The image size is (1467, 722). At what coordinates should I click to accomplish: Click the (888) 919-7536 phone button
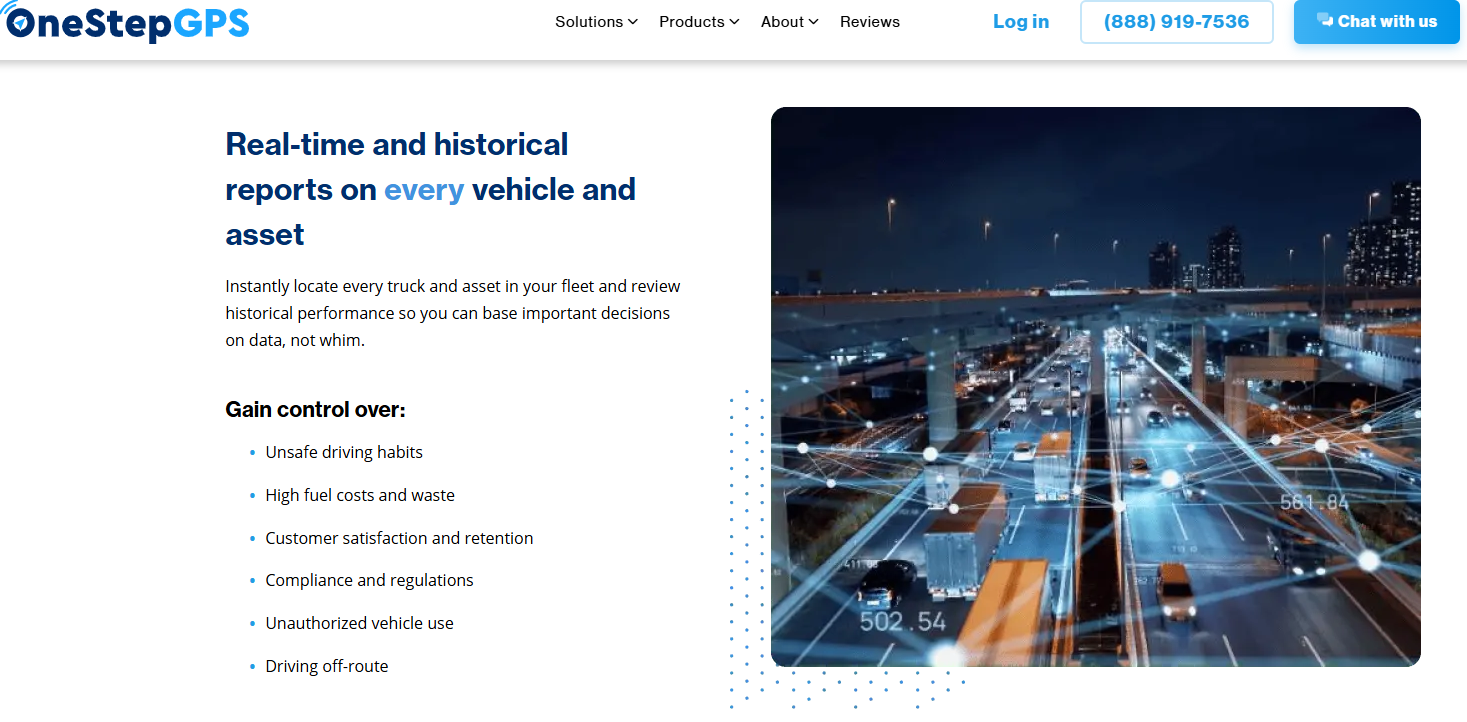pos(1177,22)
